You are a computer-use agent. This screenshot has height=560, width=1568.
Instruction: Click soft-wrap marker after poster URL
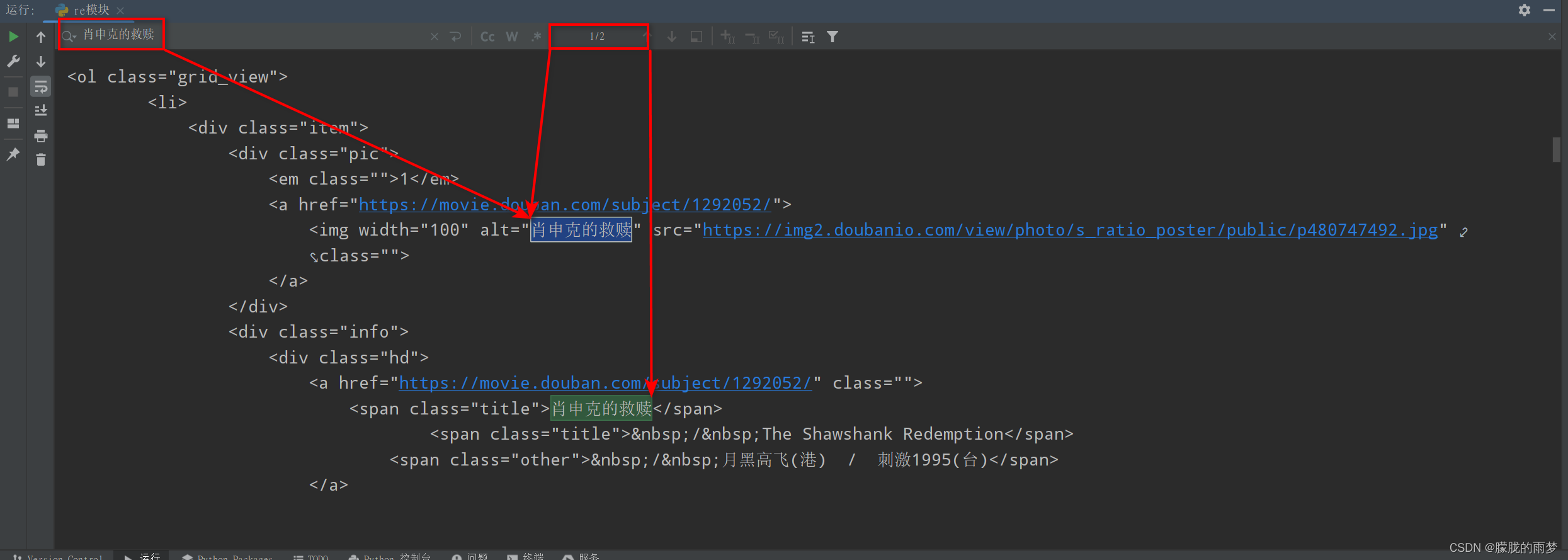click(1463, 232)
